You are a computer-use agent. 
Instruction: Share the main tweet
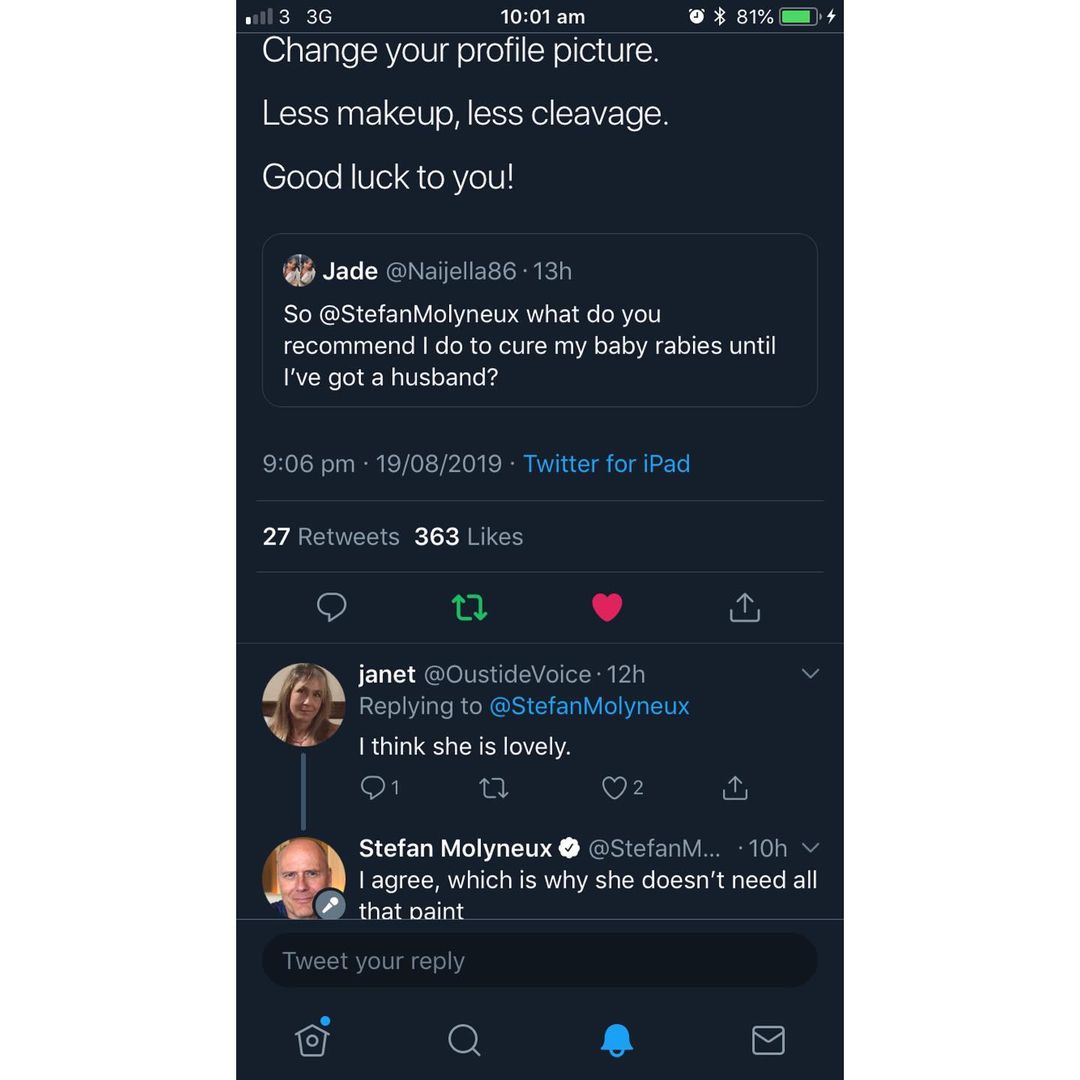click(745, 607)
